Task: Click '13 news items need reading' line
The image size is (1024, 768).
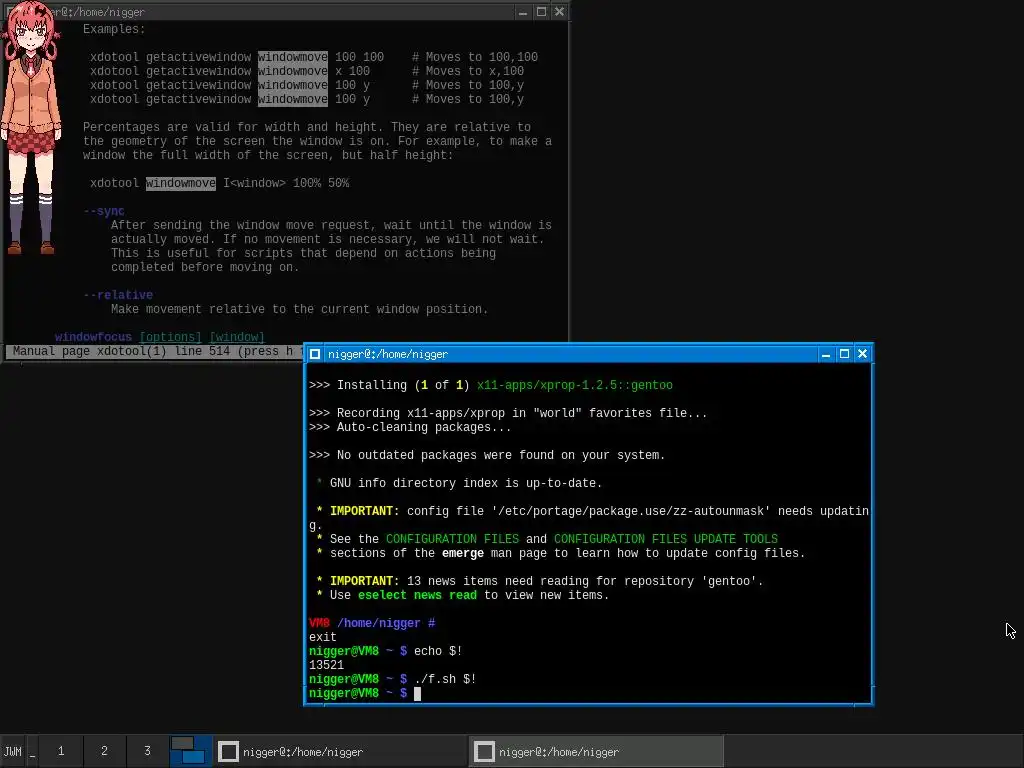Action: (x=539, y=581)
